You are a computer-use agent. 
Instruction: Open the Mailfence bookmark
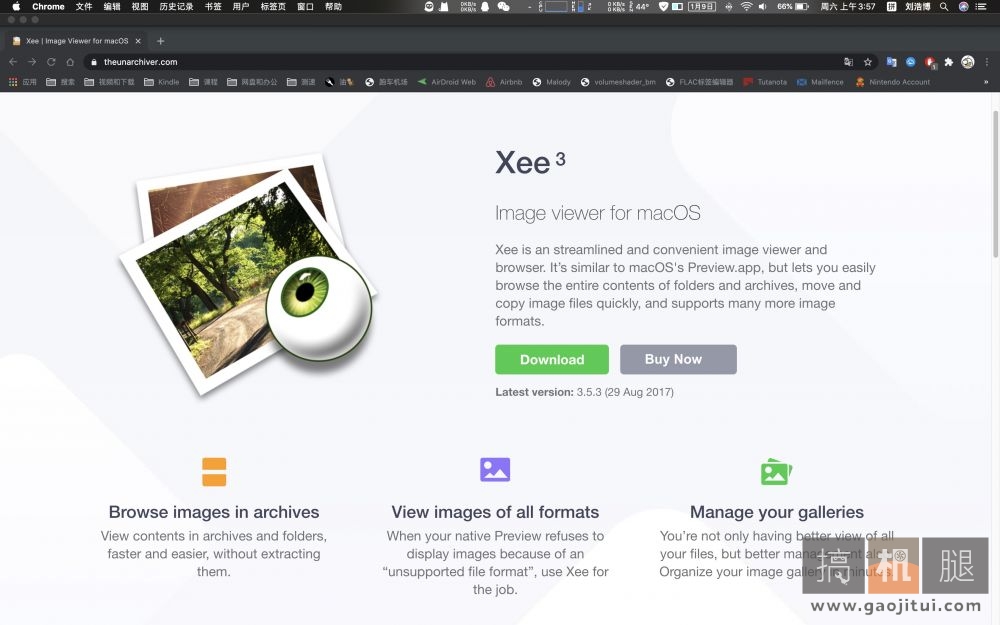pos(820,82)
